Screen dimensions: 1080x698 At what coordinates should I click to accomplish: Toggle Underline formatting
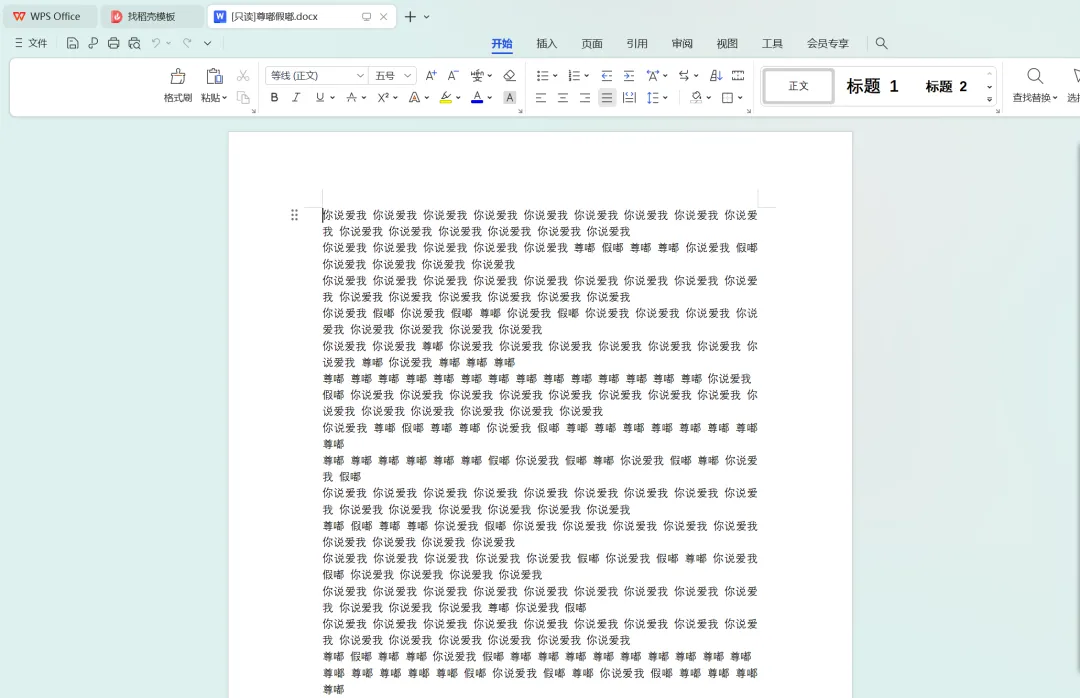coord(320,98)
